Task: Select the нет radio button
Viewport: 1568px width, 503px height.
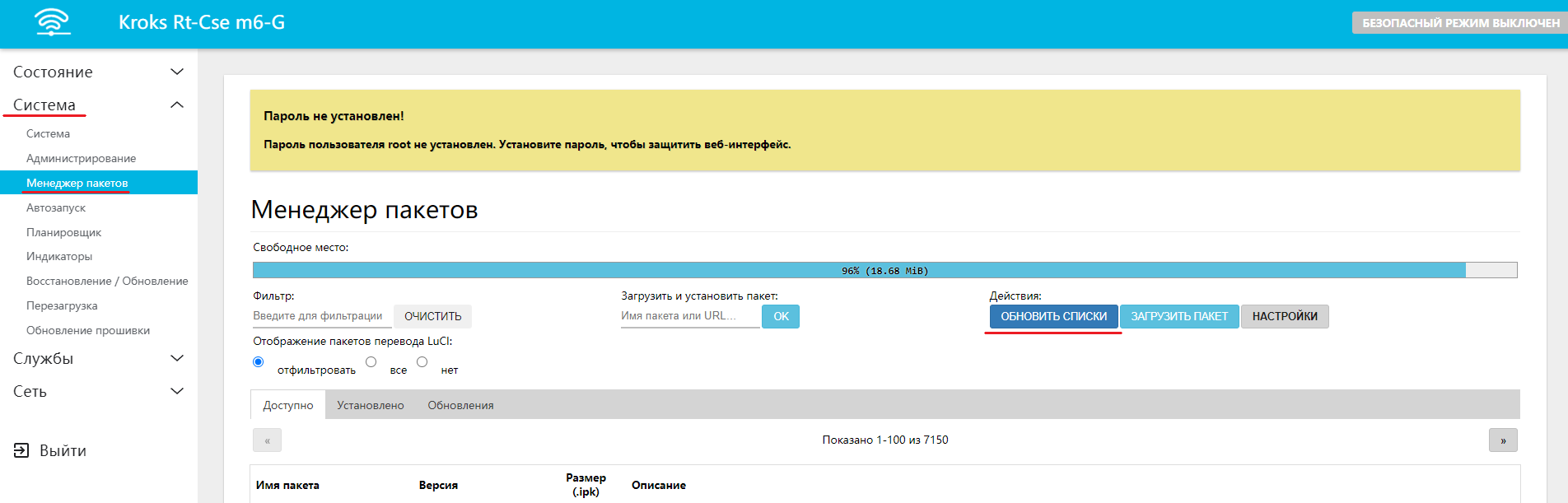Action: [422, 362]
